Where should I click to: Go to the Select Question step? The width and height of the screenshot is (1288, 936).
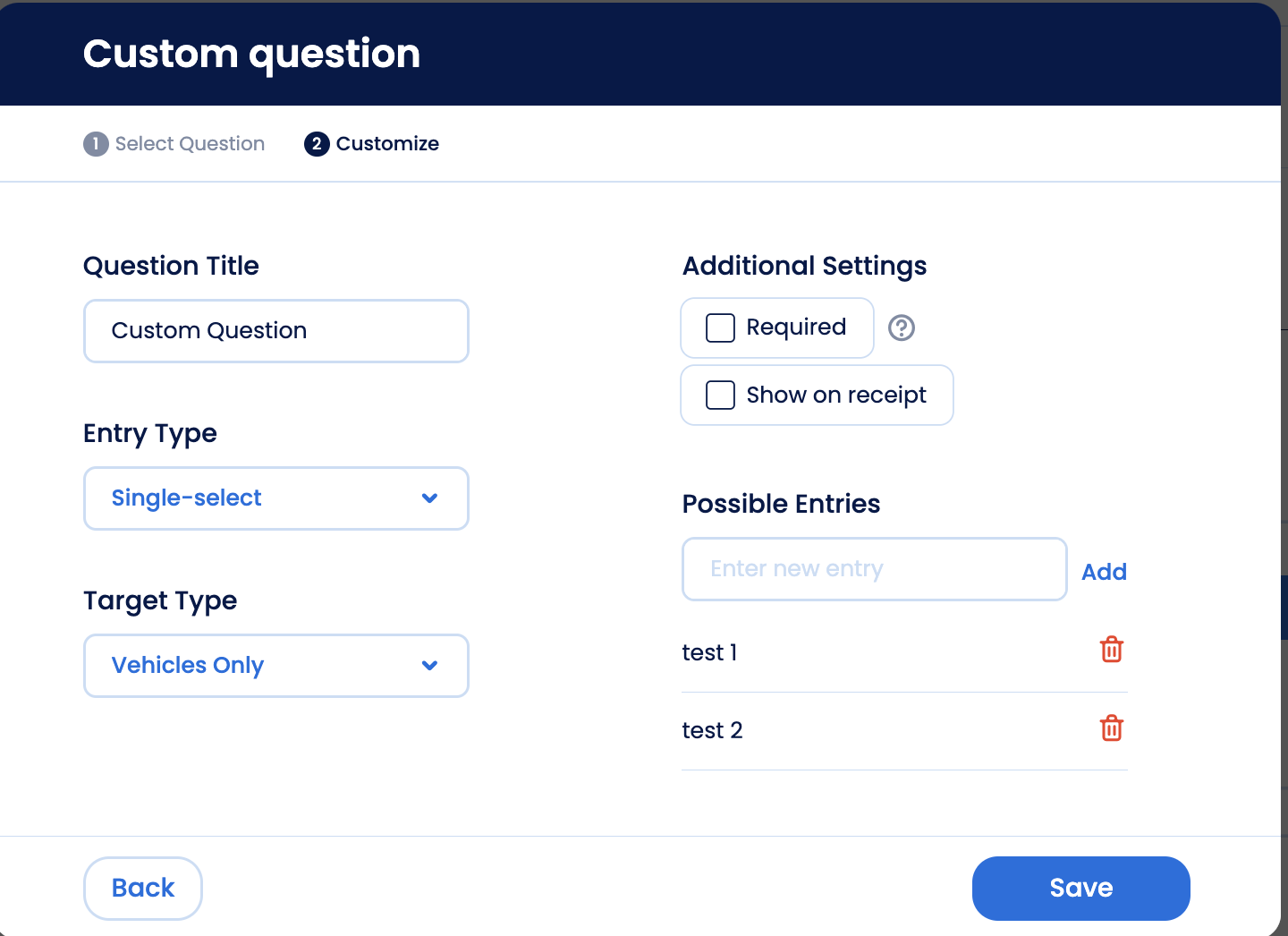[190, 144]
